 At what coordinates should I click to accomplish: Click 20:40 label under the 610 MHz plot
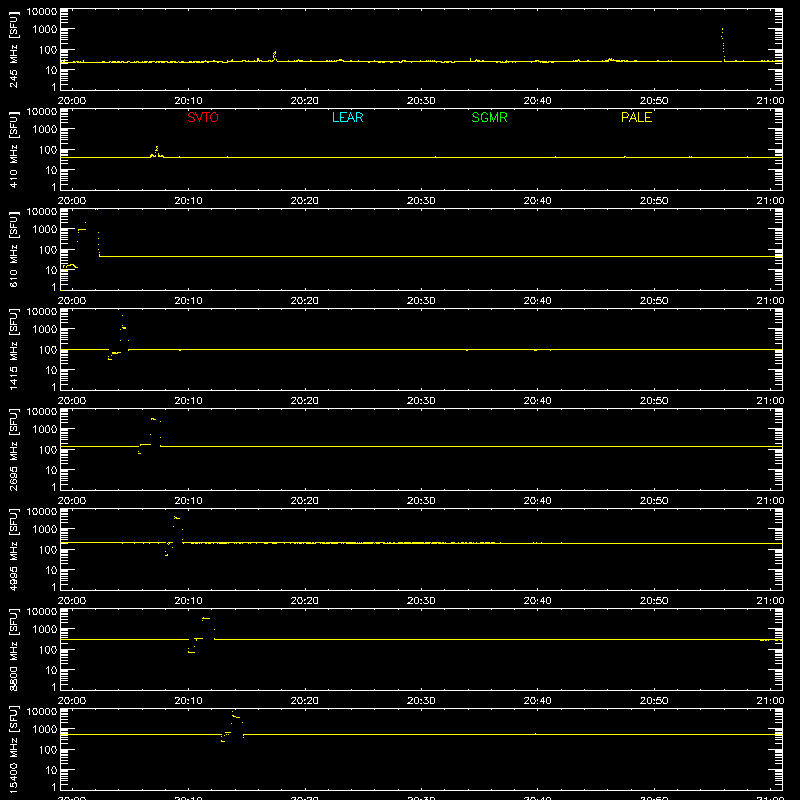(537, 301)
